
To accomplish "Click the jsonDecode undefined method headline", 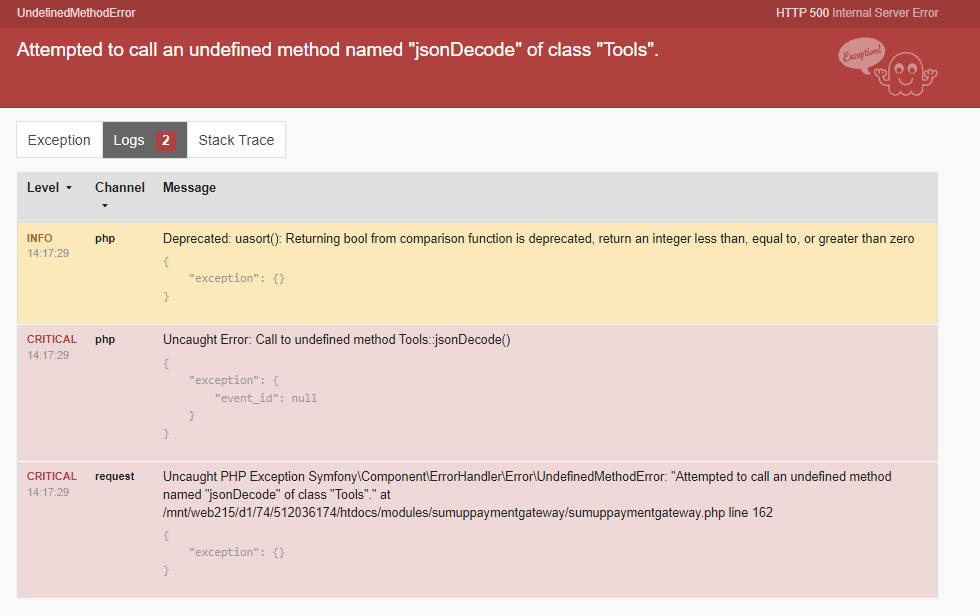I will pyautogui.click(x=338, y=50).
